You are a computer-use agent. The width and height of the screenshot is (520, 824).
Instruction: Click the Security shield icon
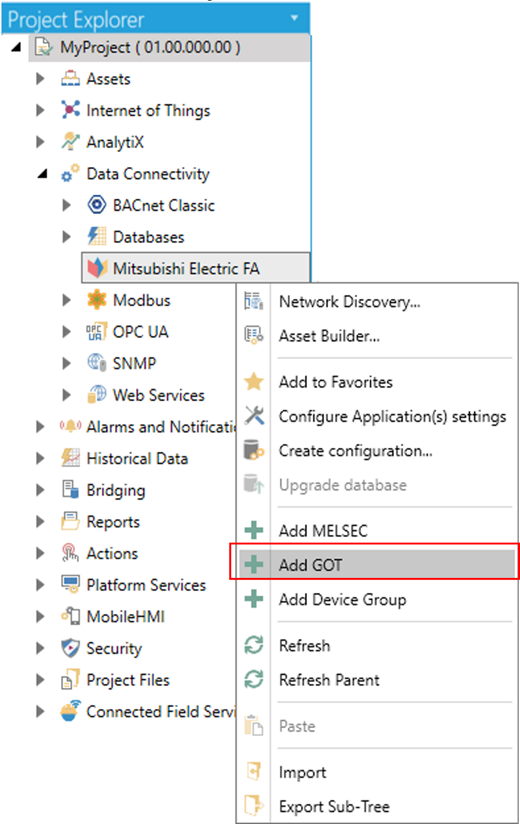tap(70, 648)
